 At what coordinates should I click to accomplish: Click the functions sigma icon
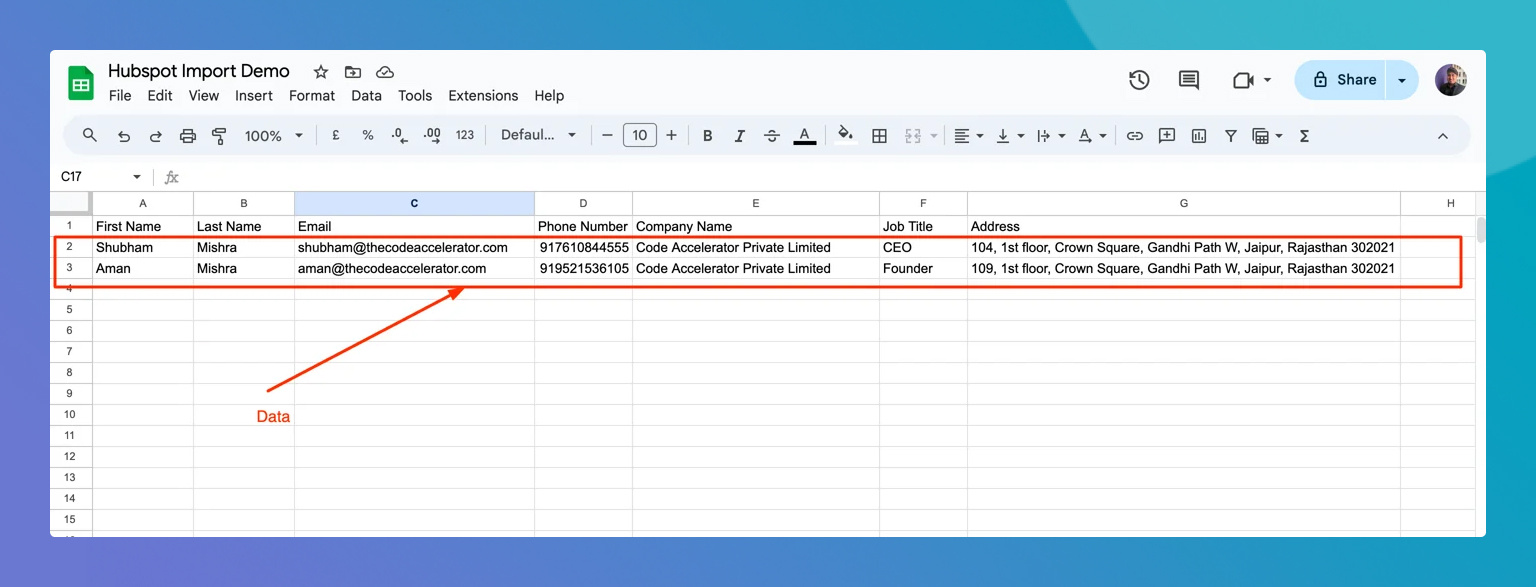[1304, 136]
